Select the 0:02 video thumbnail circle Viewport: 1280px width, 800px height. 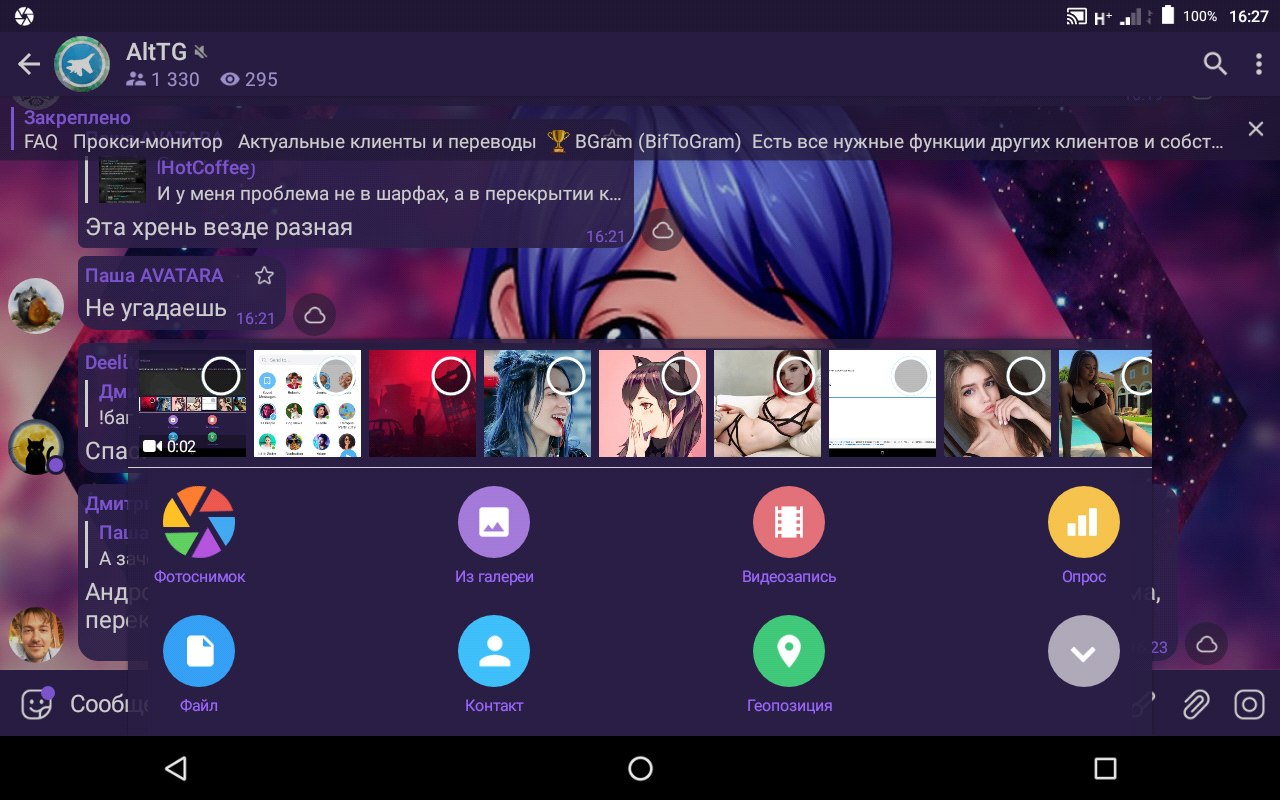221,376
